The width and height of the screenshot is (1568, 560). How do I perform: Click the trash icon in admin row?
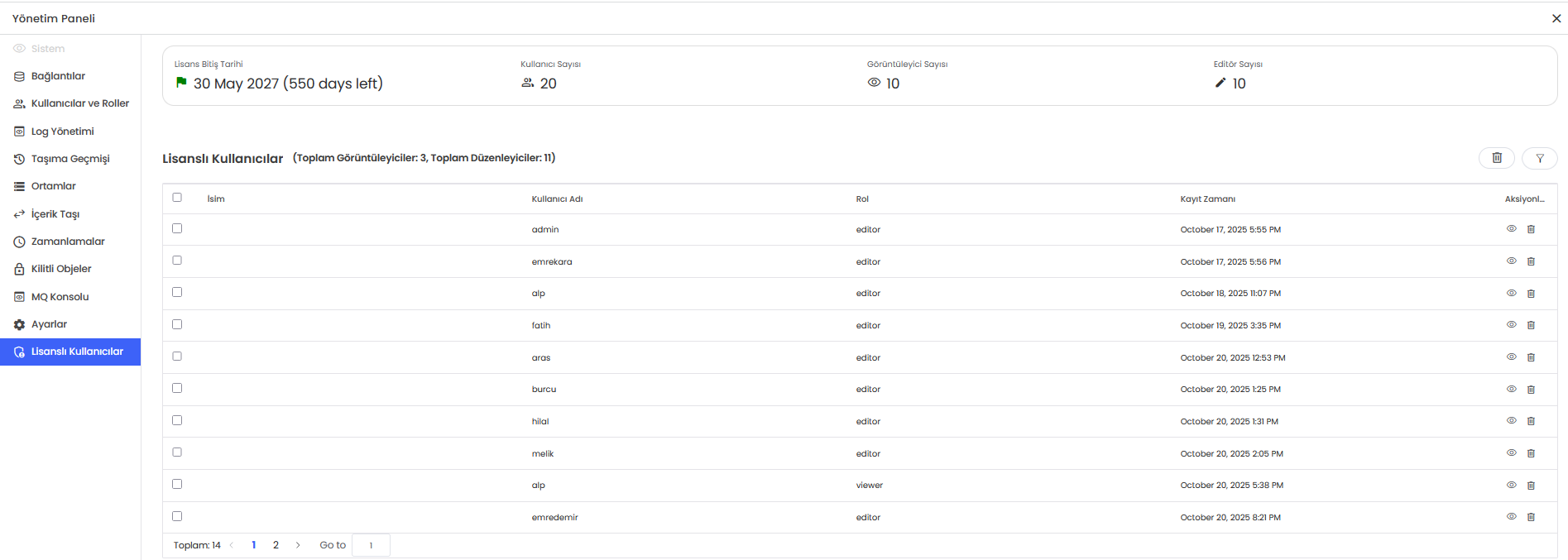point(1531,229)
